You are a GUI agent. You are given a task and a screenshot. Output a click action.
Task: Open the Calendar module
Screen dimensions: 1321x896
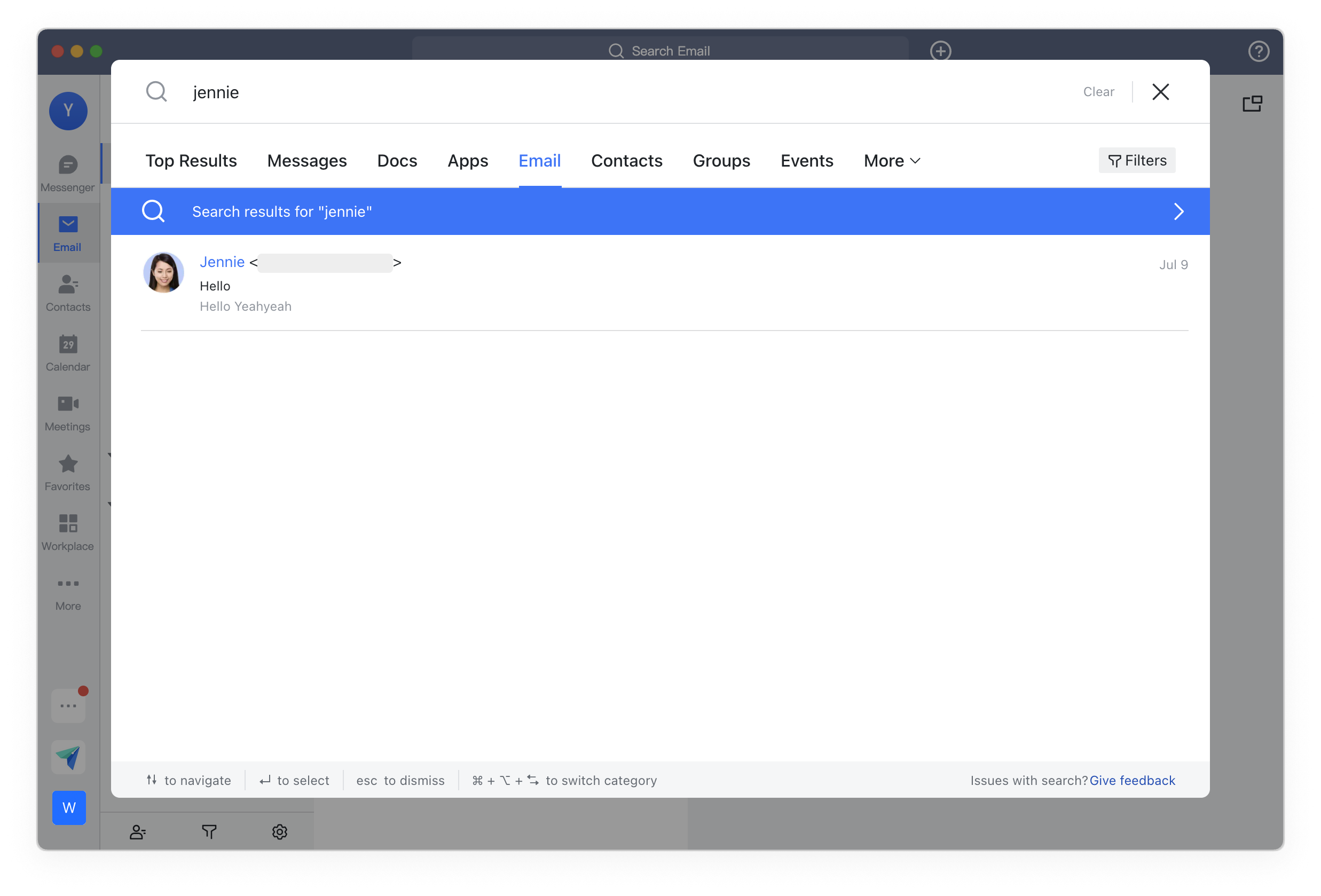coord(68,352)
